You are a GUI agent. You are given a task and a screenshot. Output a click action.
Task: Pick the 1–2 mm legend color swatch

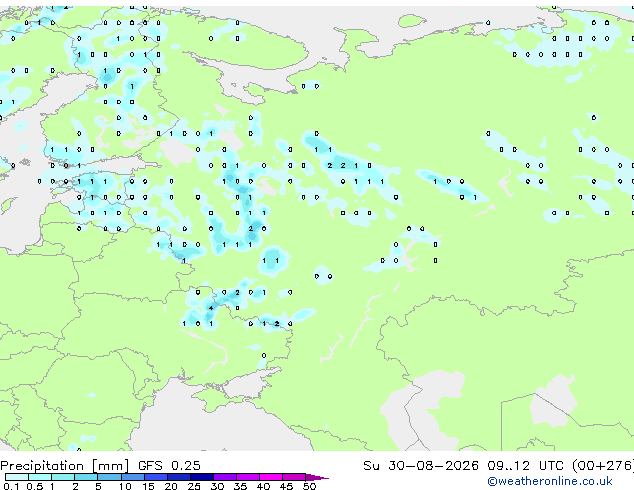pyautogui.click(x=63, y=477)
